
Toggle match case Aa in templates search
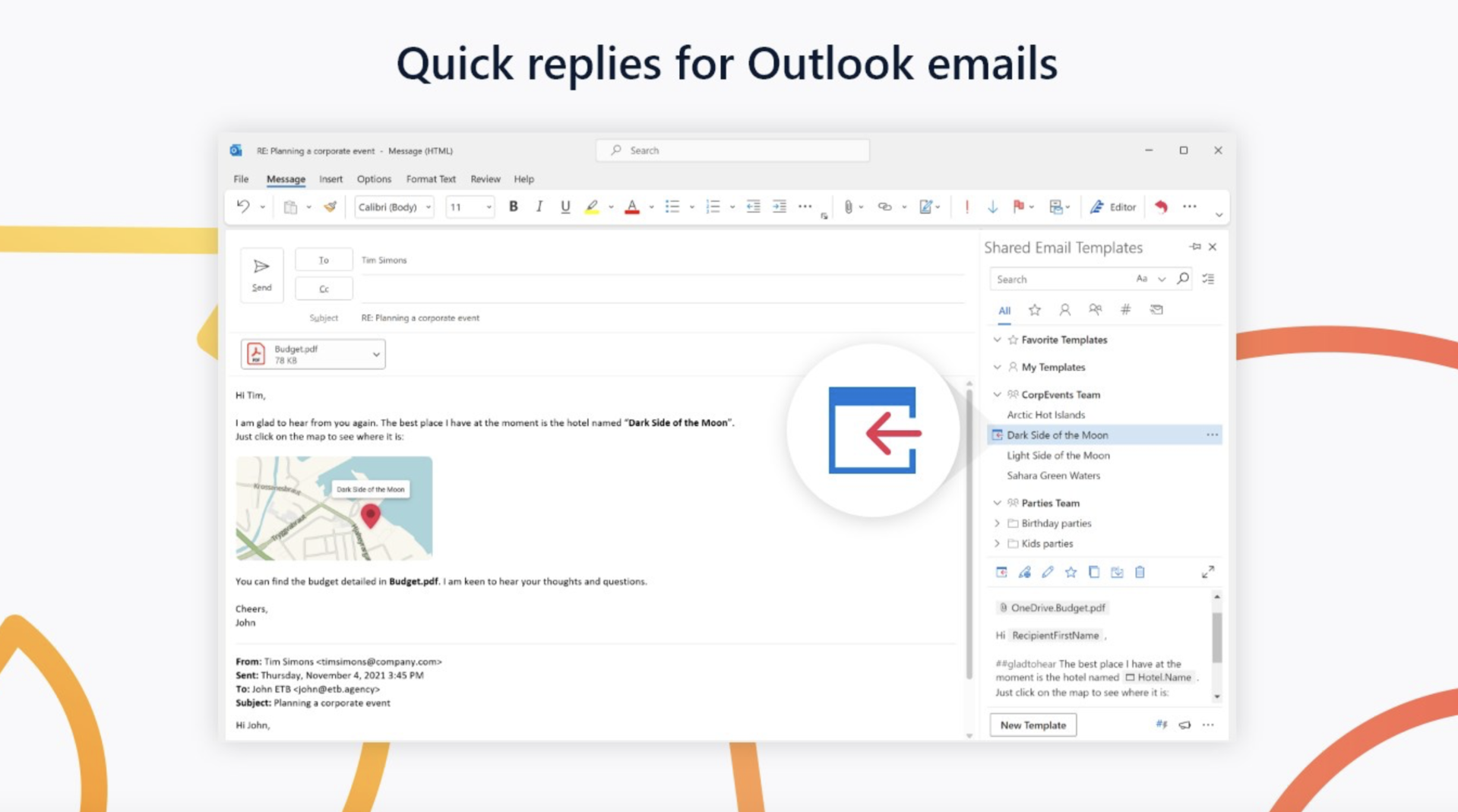coord(1141,279)
